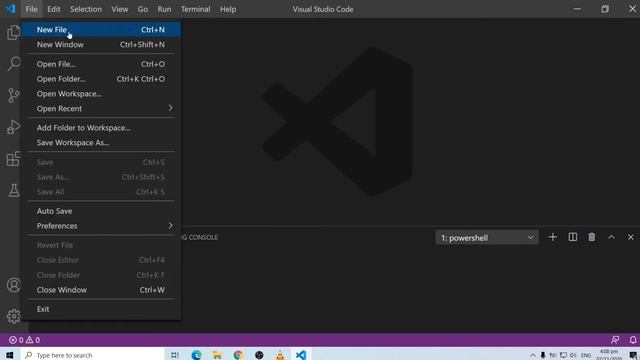Click ENG language indicator in tray
This screenshot has height=360, width=640.
coord(586,355)
